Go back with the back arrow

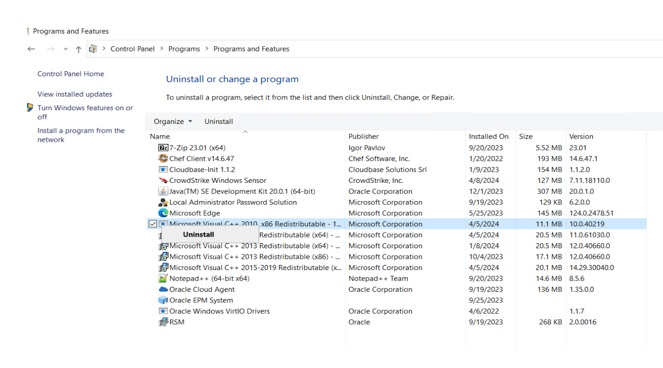(31, 49)
